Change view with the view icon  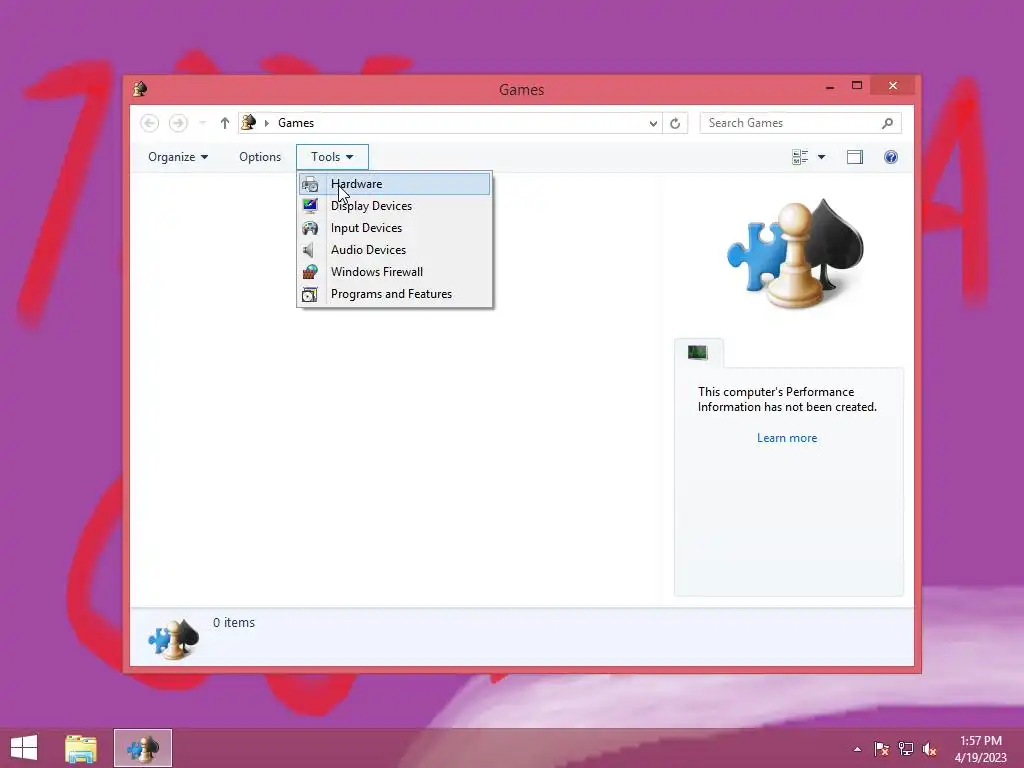pyautogui.click(x=800, y=157)
